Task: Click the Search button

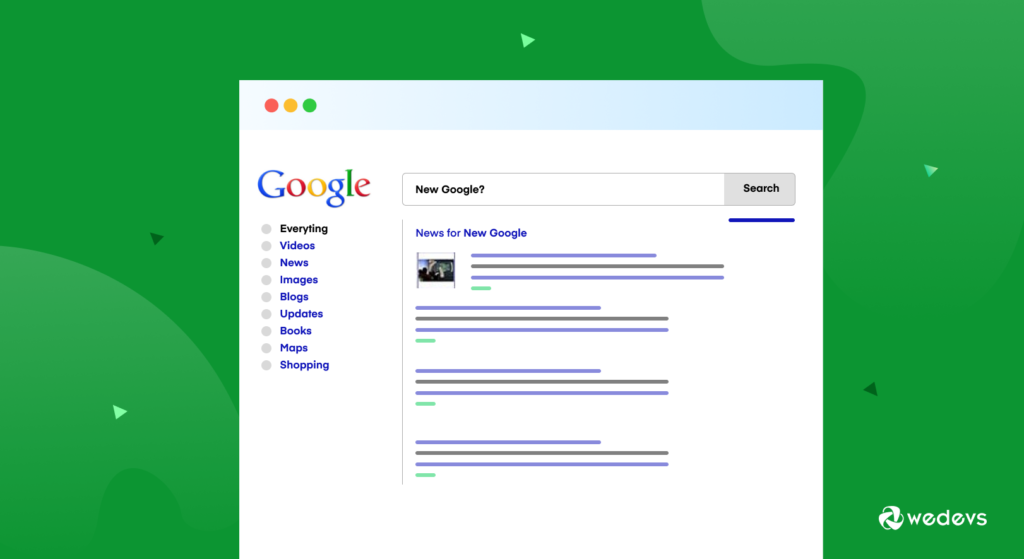Action: (760, 189)
